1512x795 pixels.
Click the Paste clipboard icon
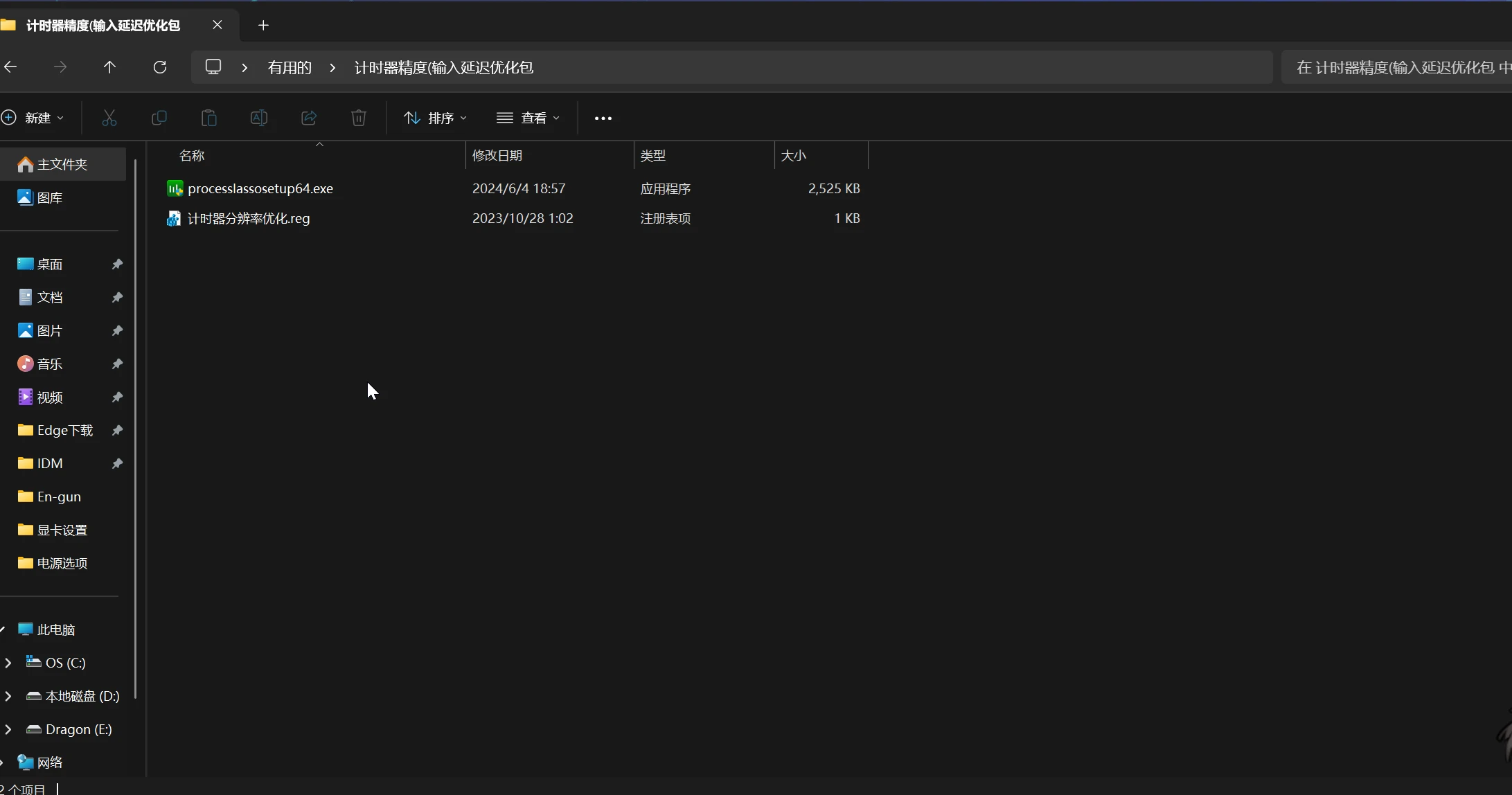[209, 118]
